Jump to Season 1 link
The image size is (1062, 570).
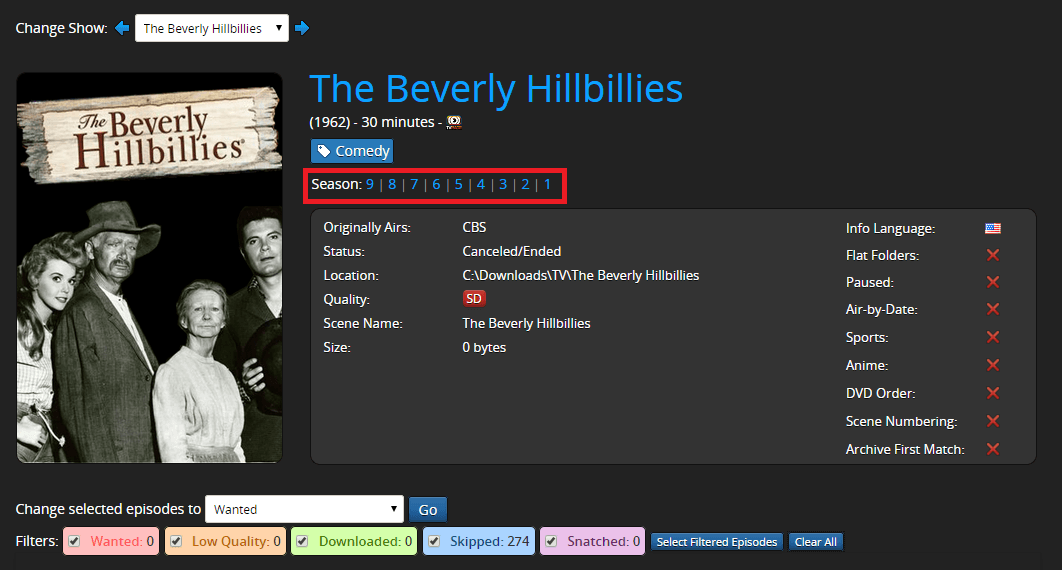click(547, 184)
